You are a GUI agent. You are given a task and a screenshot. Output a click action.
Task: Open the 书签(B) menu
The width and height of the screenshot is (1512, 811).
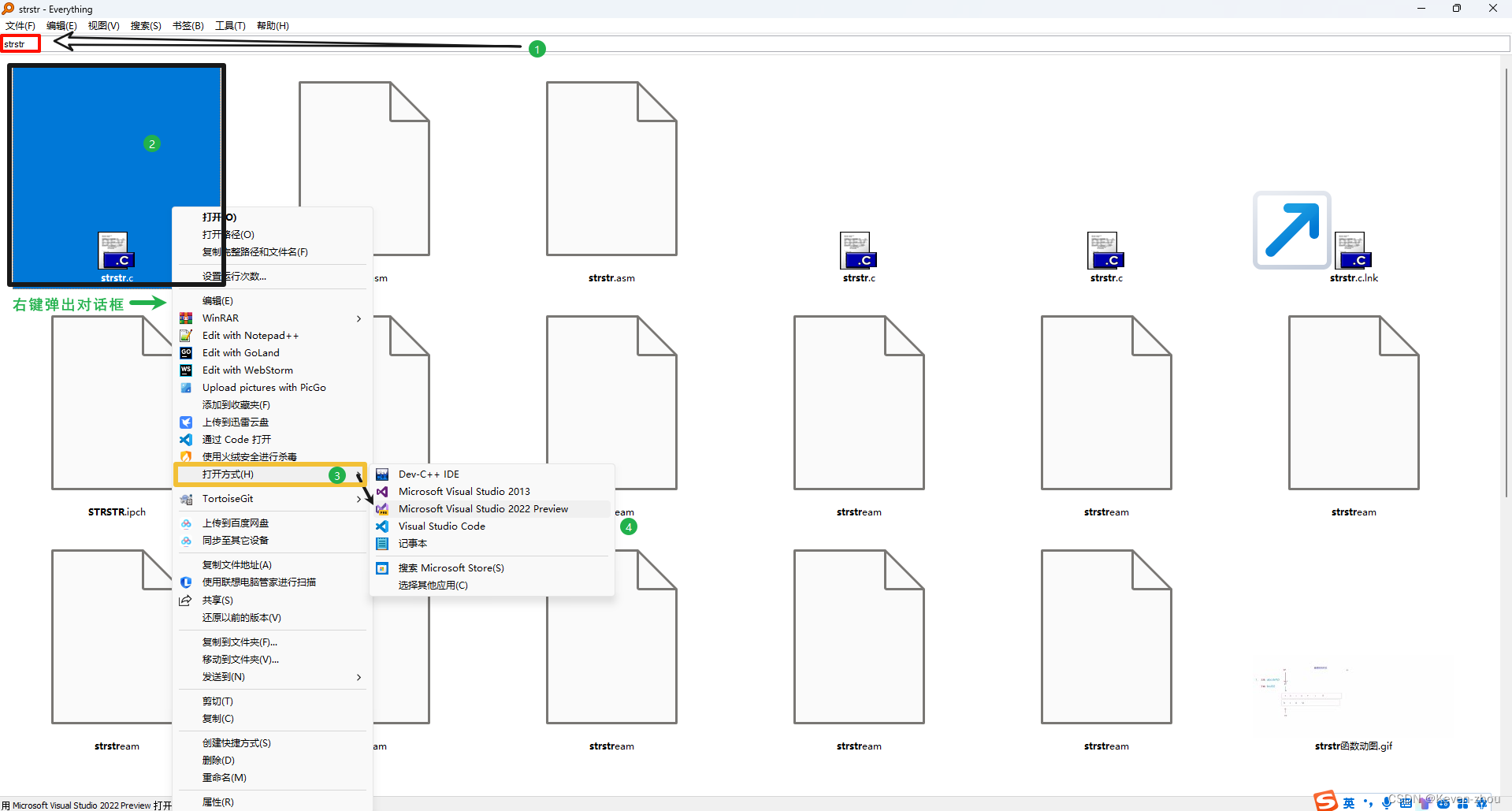click(188, 26)
